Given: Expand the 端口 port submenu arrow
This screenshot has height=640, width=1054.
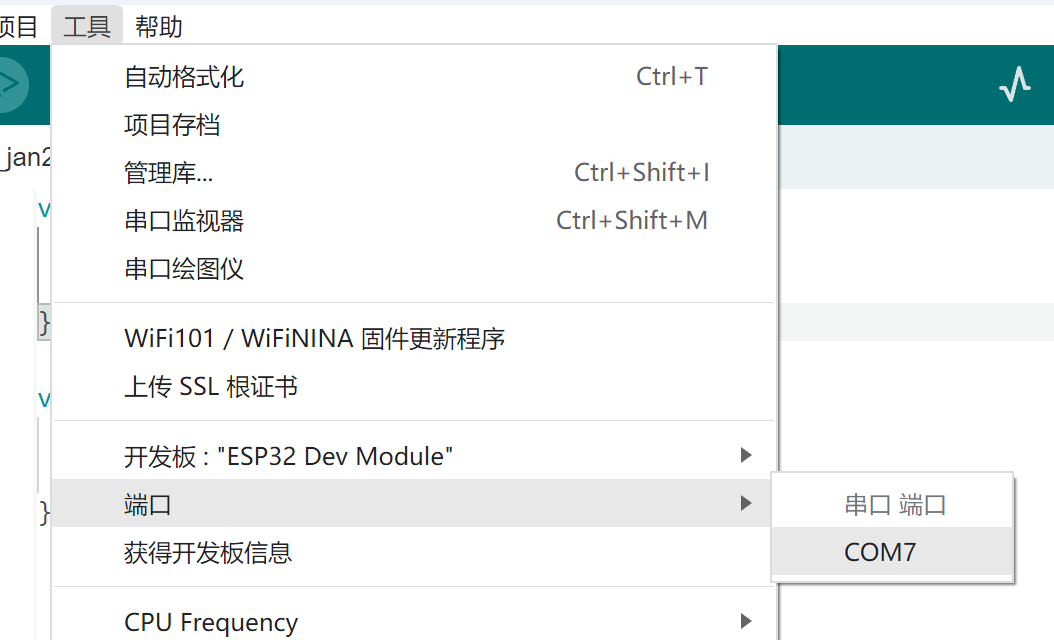Looking at the screenshot, I should (x=745, y=503).
